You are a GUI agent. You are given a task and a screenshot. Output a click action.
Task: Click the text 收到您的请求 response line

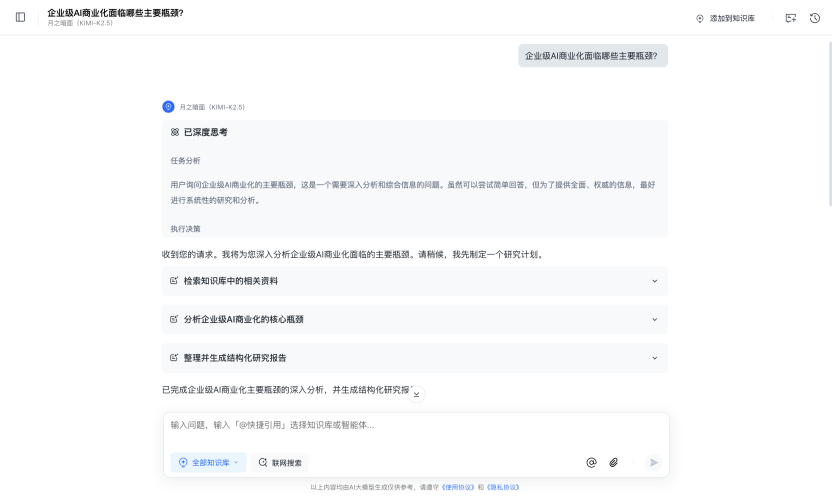point(354,254)
